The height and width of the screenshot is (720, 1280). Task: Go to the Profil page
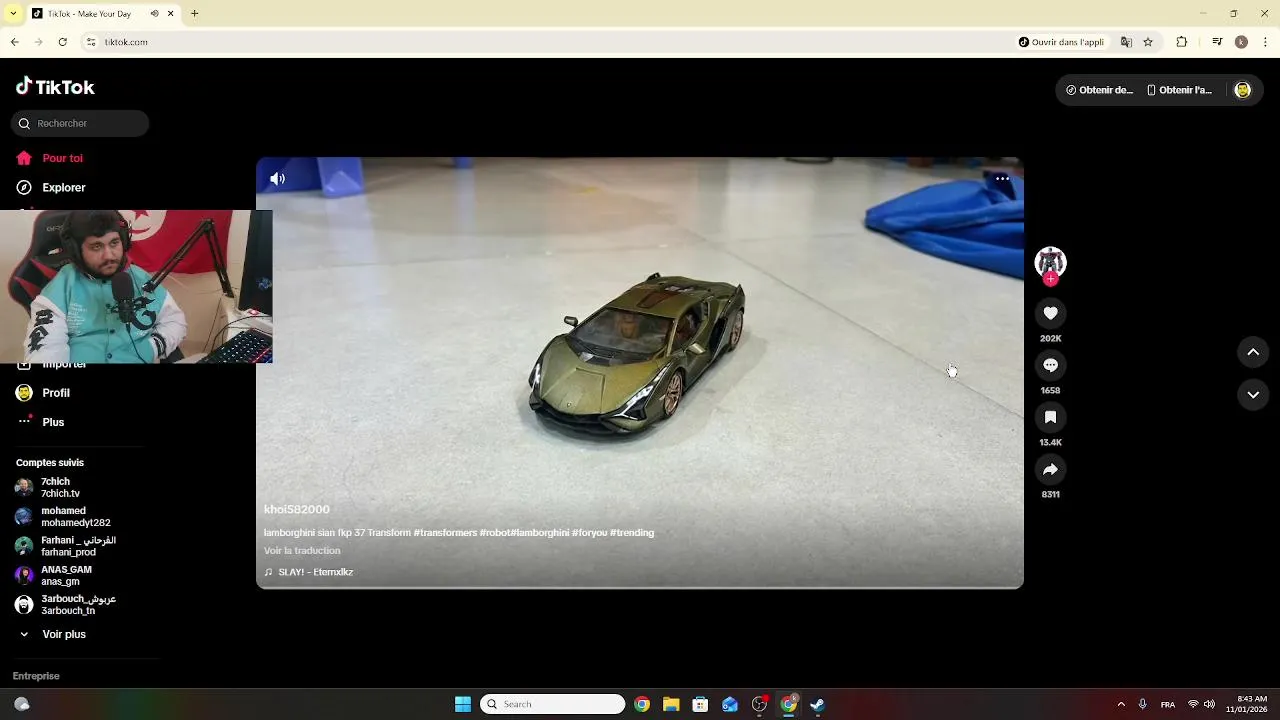pyautogui.click(x=43, y=393)
